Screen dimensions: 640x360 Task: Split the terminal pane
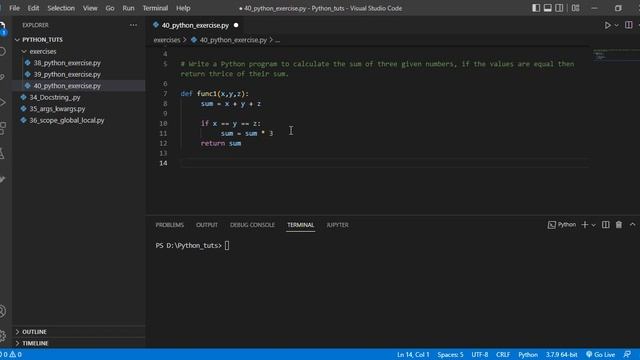click(x=606, y=225)
